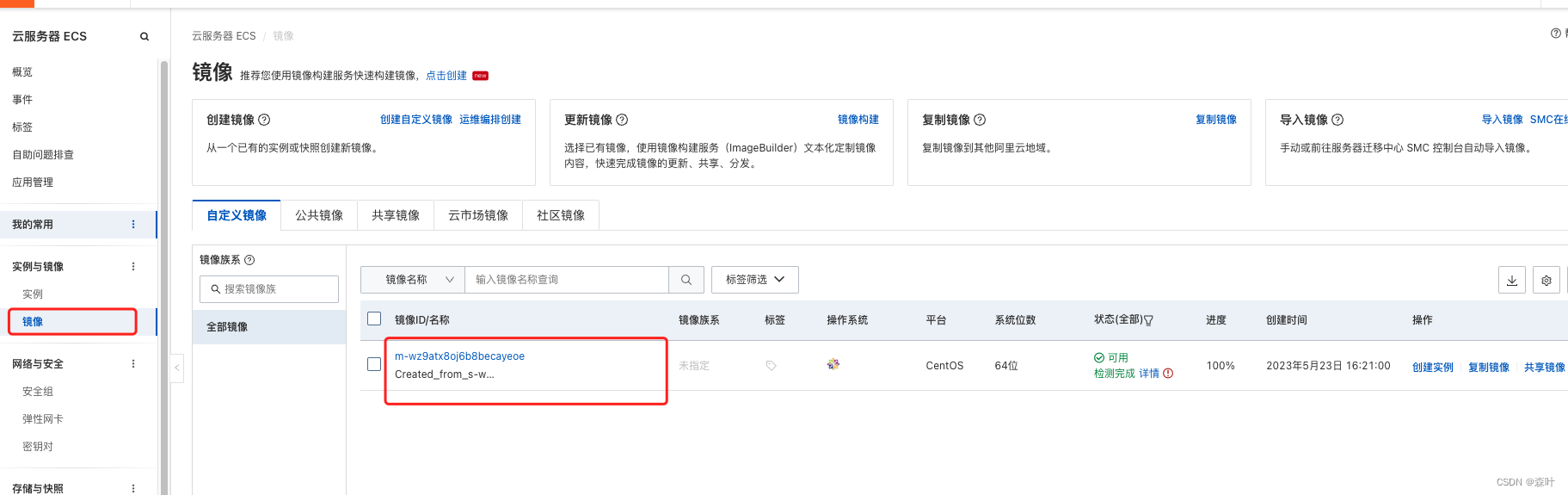Click the help icon next to 镜像族系

click(x=249, y=260)
